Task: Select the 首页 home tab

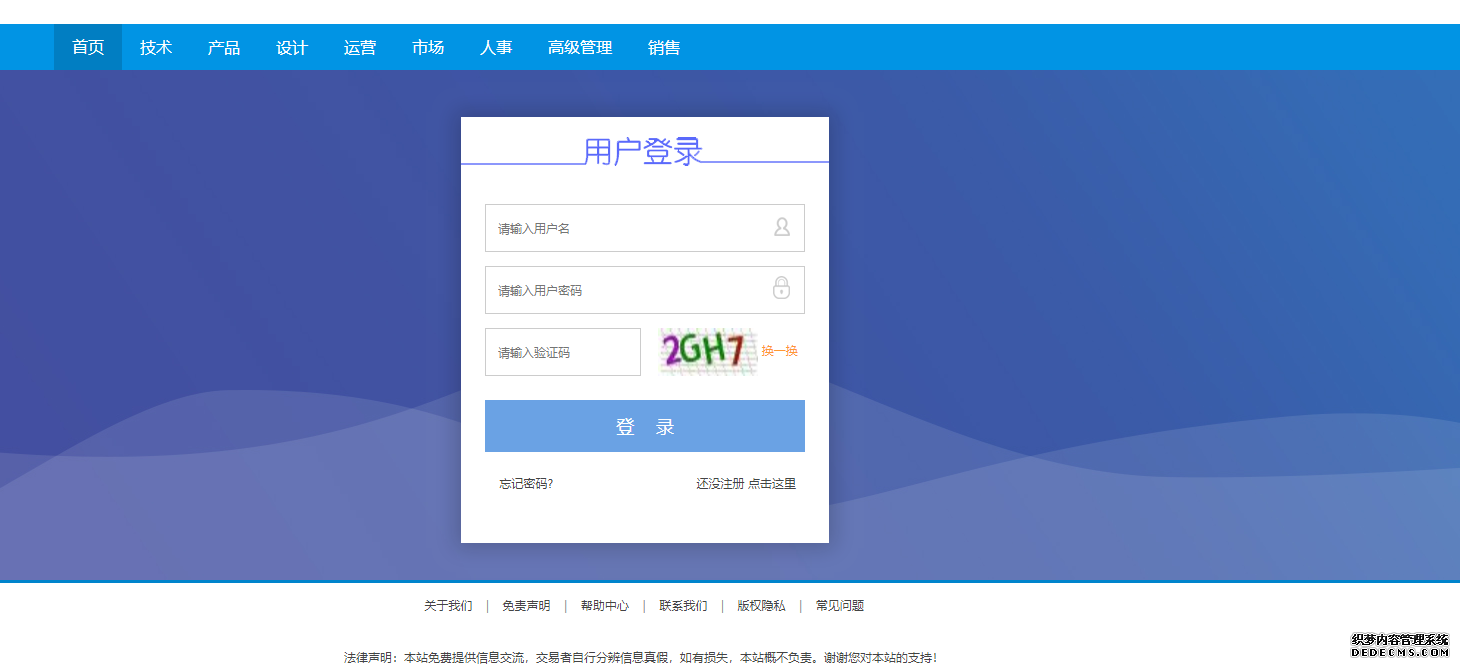Action: coord(88,47)
